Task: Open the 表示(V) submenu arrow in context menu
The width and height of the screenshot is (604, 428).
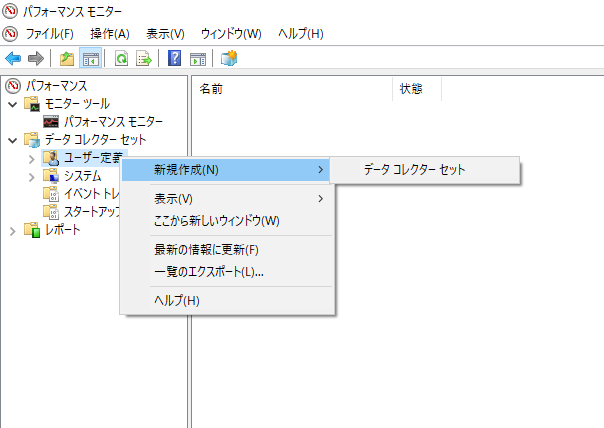Action: [320, 199]
